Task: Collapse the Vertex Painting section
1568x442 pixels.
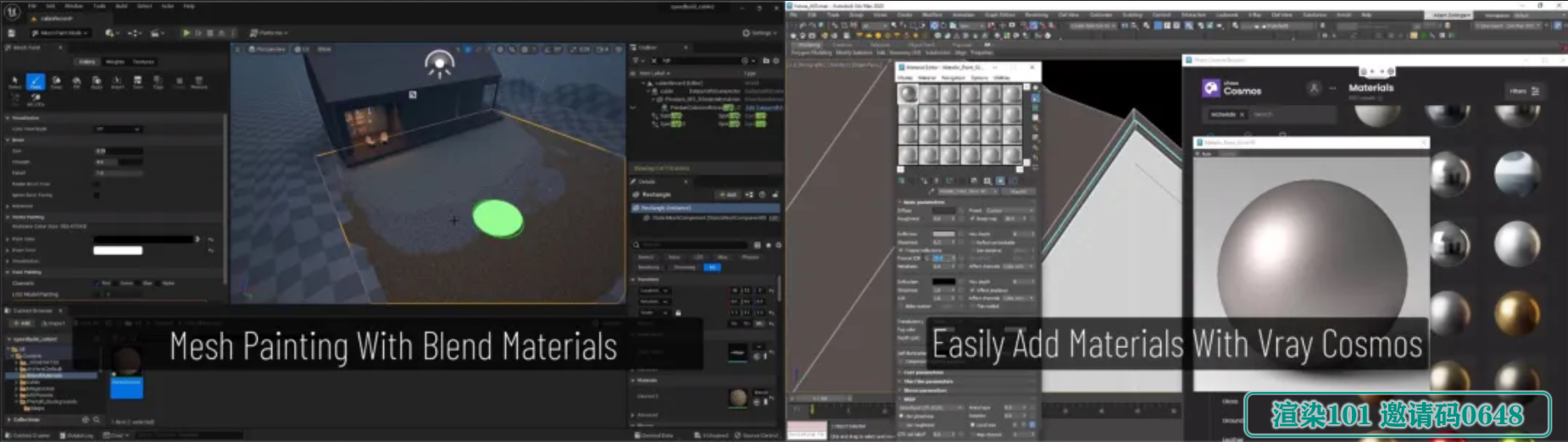Action: pyautogui.click(x=8, y=217)
